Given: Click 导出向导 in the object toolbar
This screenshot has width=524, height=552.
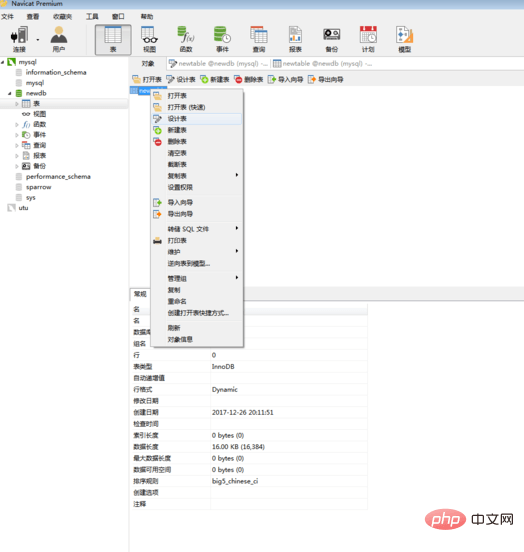Looking at the screenshot, I should click(x=325, y=80).
